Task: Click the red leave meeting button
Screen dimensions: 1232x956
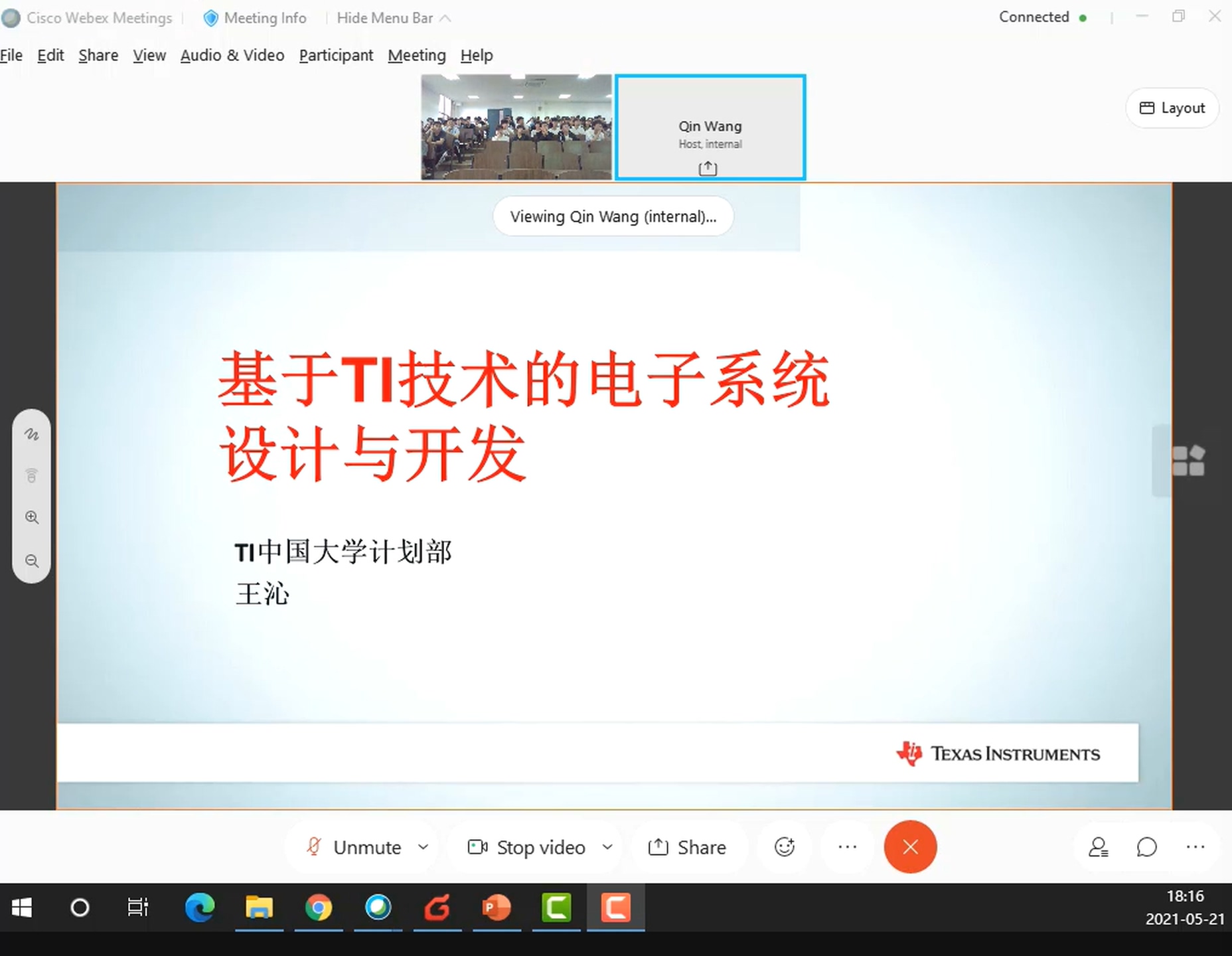Action: [x=909, y=847]
